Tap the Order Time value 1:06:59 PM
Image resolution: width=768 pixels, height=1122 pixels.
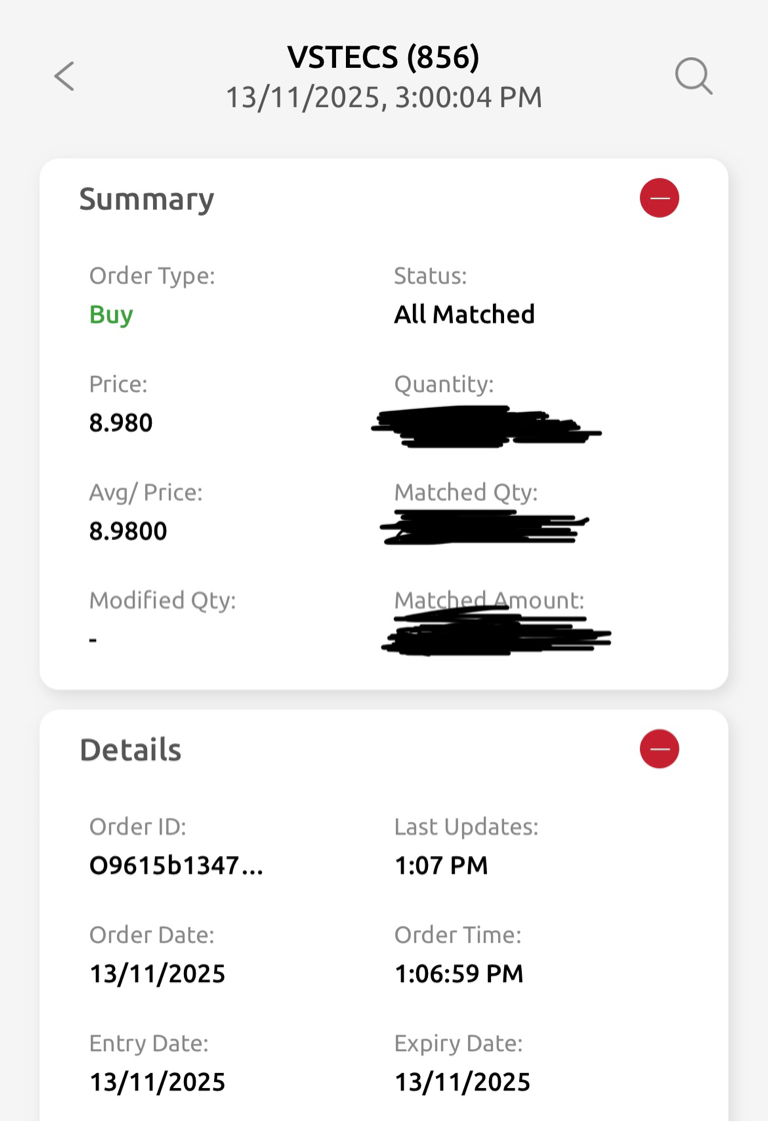click(458, 974)
